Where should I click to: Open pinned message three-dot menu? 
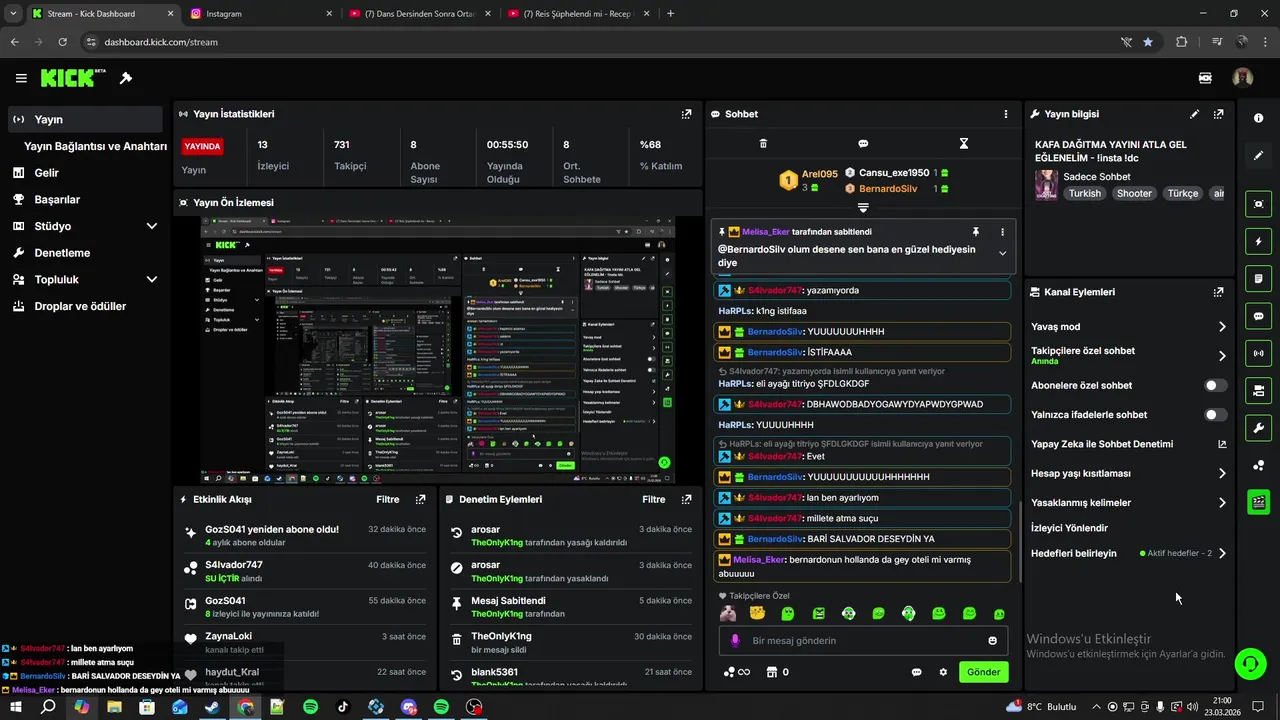(x=1002, y=231)
